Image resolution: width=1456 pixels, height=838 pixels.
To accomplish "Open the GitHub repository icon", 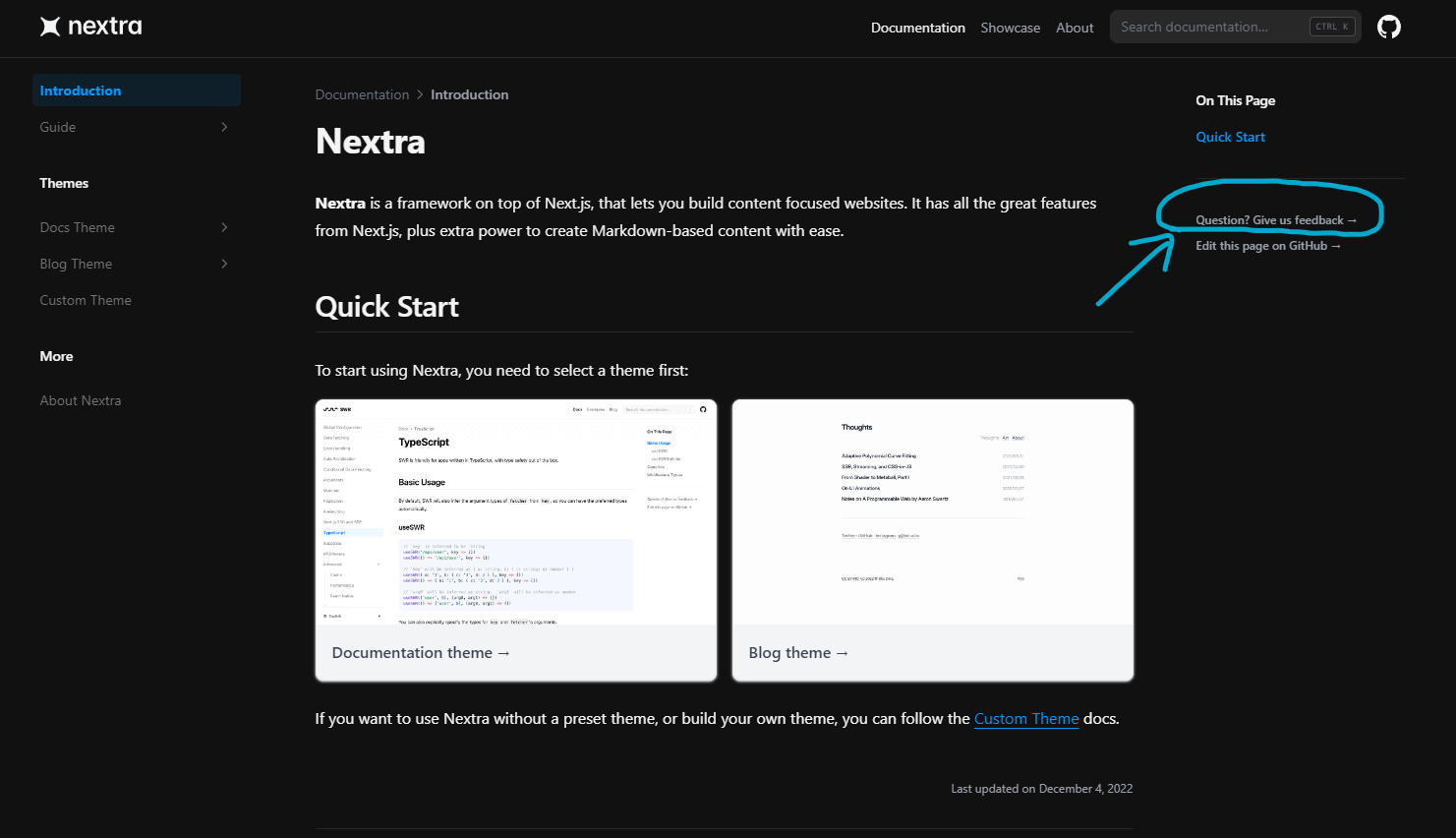I will point(1388,27).
